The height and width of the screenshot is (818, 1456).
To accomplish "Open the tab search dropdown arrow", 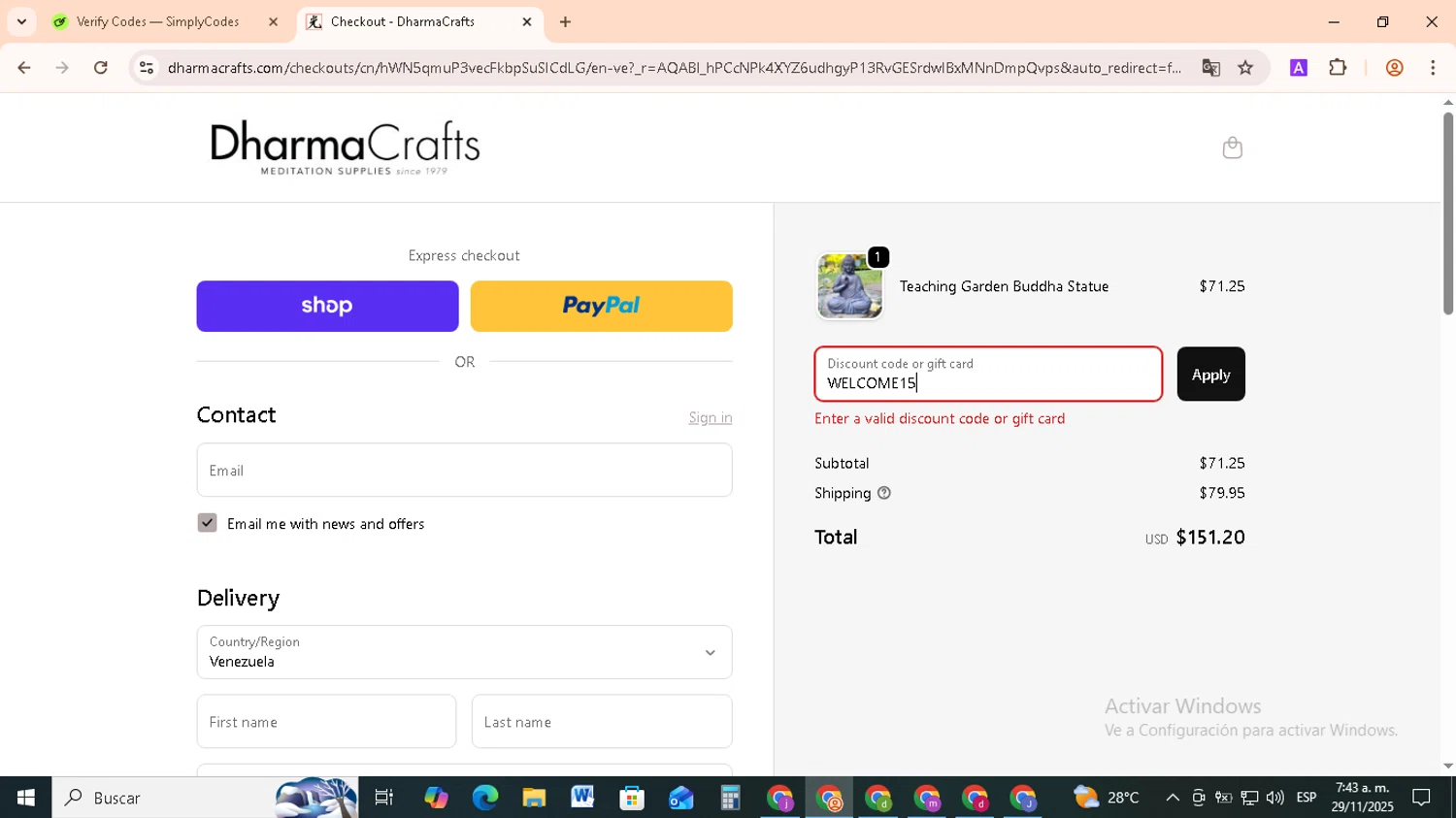I will [21, 21].
